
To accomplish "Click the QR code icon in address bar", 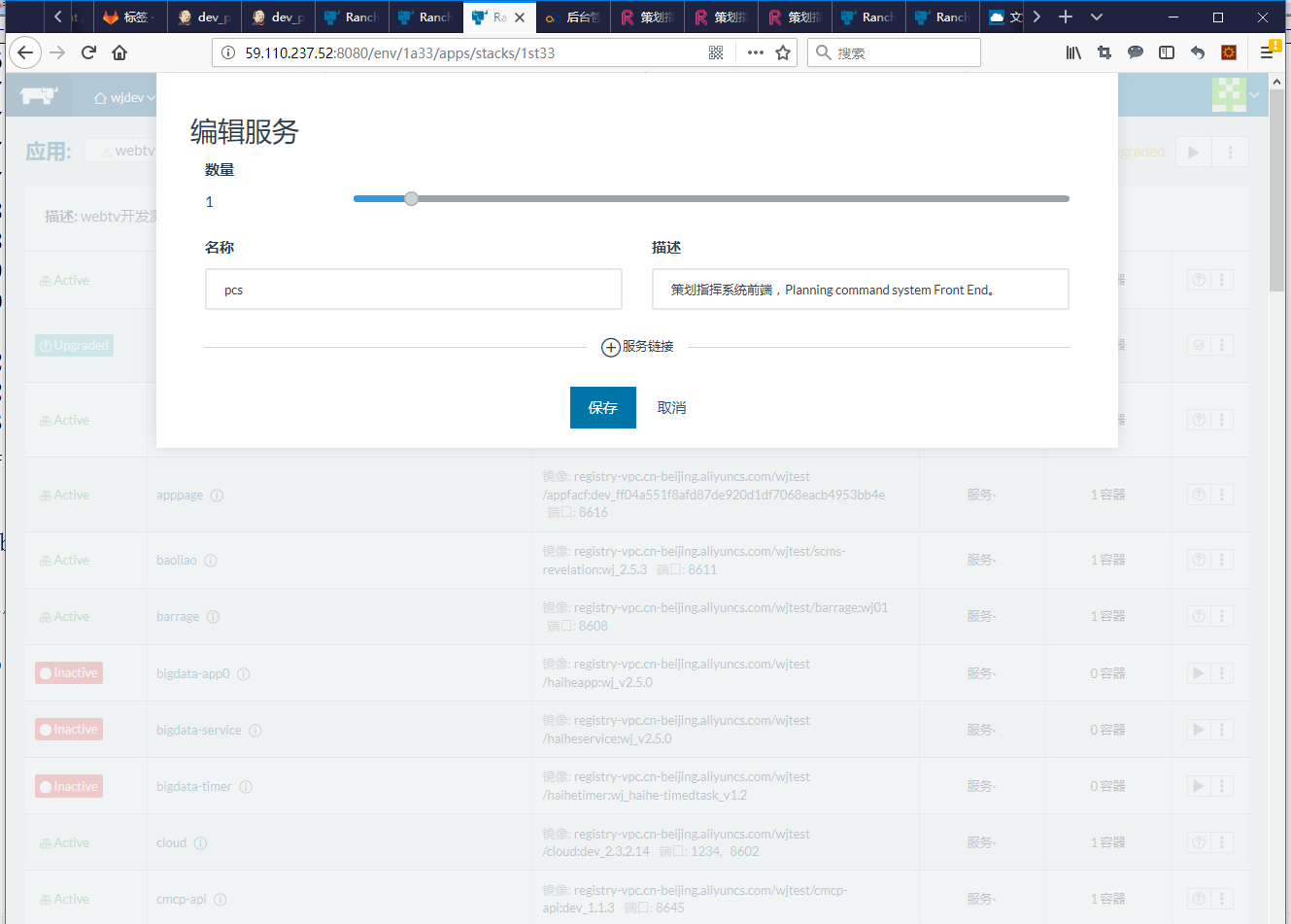I will pos(716,52).
